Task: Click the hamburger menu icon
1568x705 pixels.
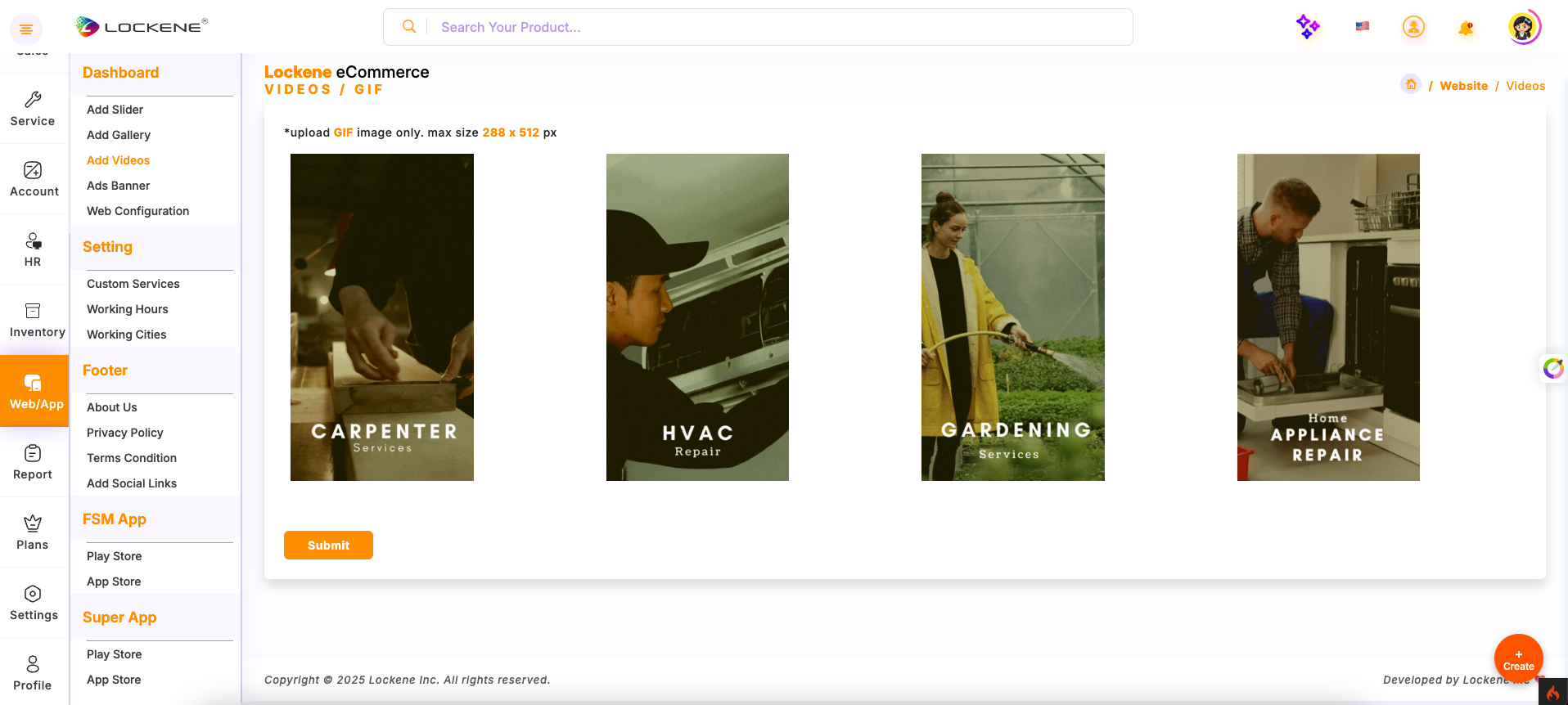Action: pyautogui.click(x=26, y=29)
